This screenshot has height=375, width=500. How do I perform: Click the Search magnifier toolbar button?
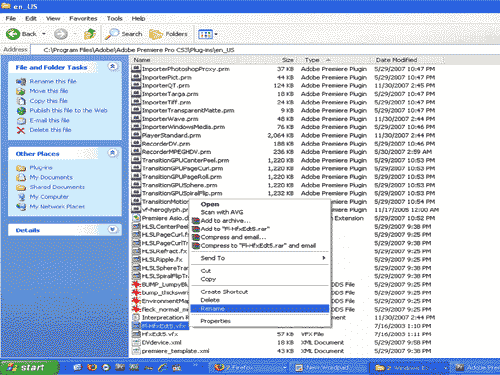coord(123,34)
